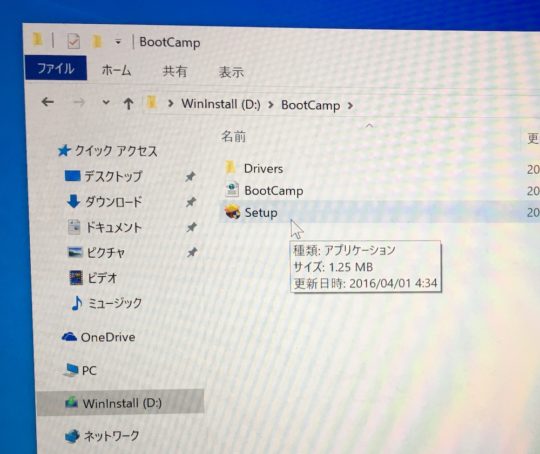
Task: Expand the chevron before WinInstall (D:)
Action: pos(170,103)
